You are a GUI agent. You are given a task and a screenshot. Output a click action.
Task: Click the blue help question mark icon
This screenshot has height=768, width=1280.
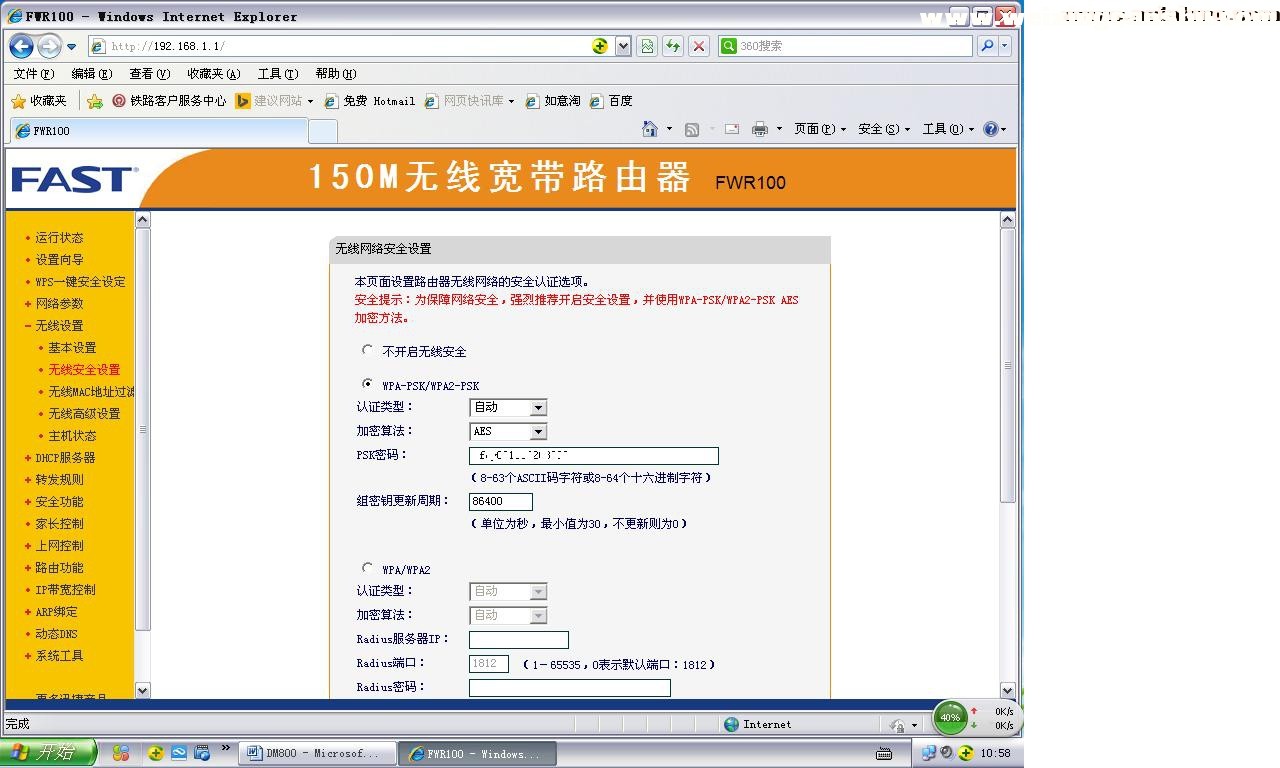click(990, 129)
